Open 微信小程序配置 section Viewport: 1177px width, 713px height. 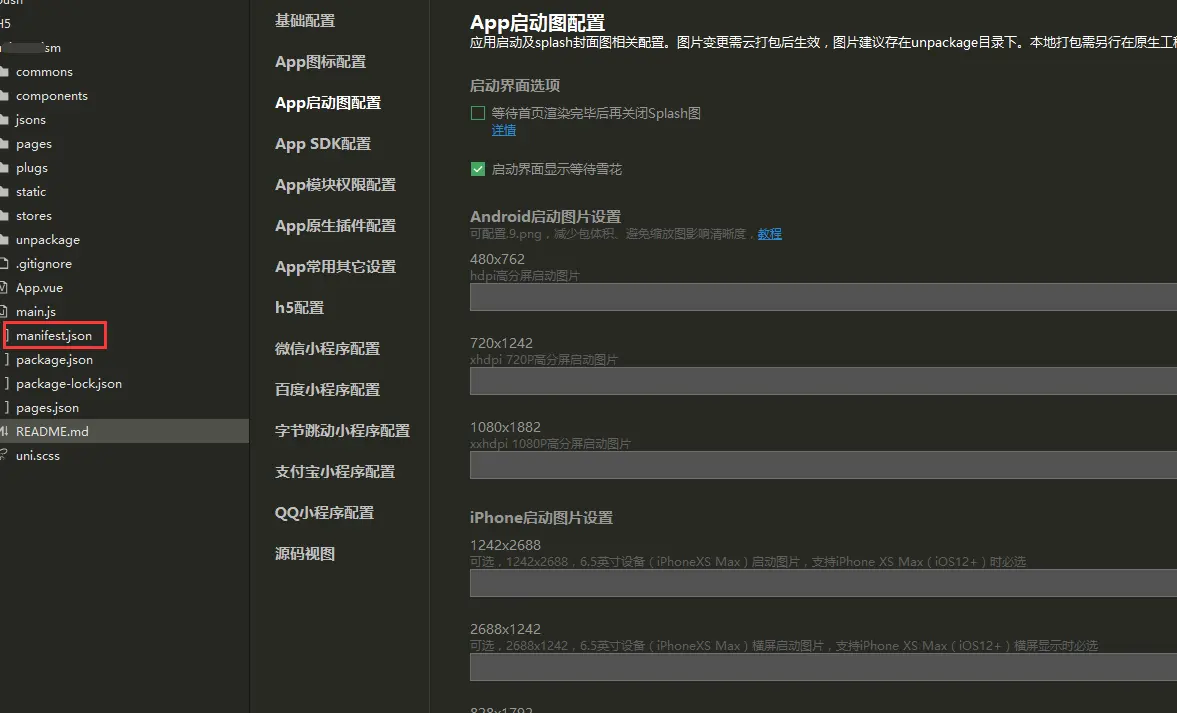coord(327,349)
